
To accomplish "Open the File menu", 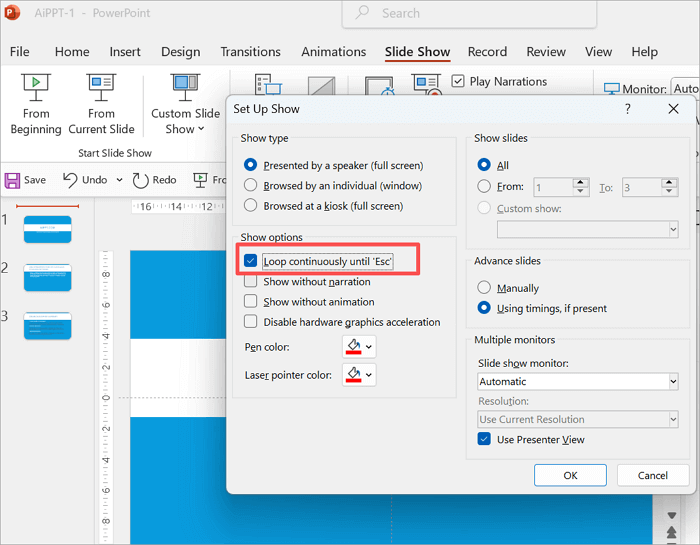I will click(x=20, y=52).
